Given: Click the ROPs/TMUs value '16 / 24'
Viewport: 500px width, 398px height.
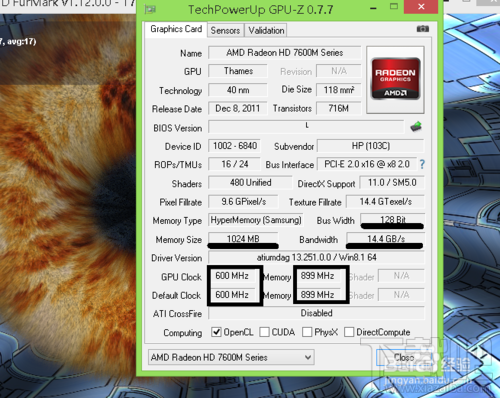Looking at the screenshot, I should pyautogui.click(x=235, y=164).
